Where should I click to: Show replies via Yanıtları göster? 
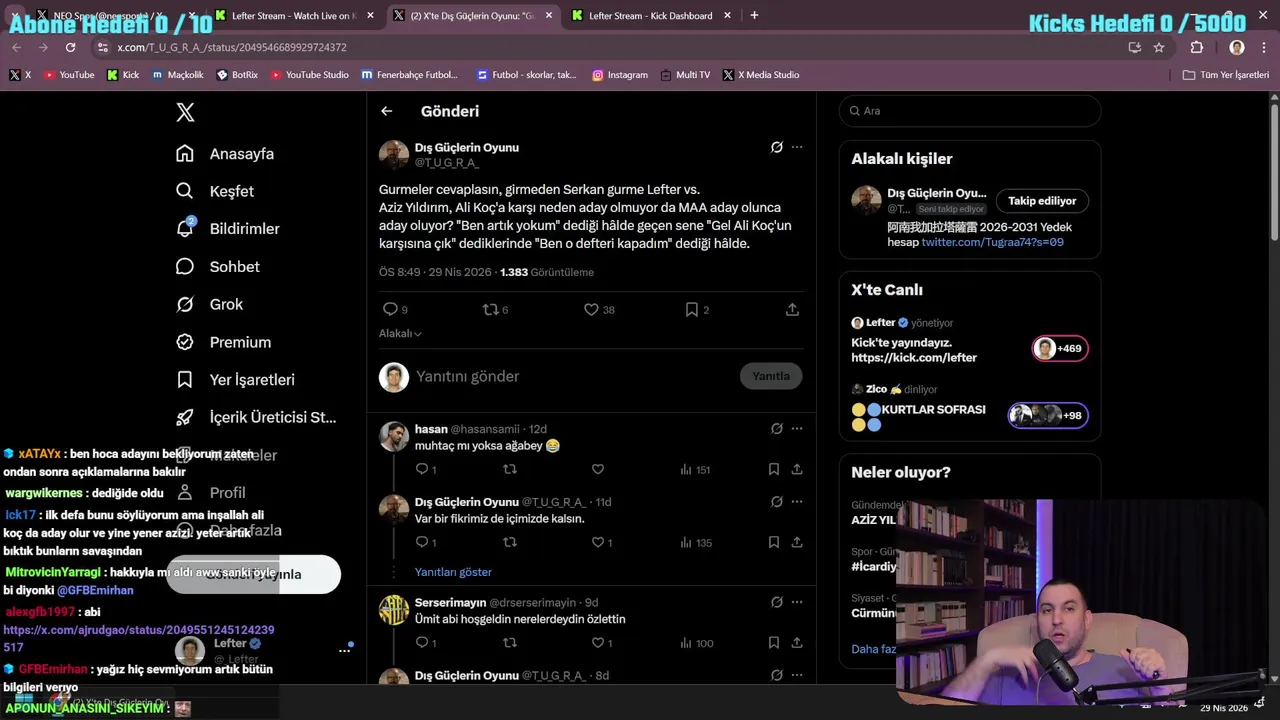click(453, 572)
